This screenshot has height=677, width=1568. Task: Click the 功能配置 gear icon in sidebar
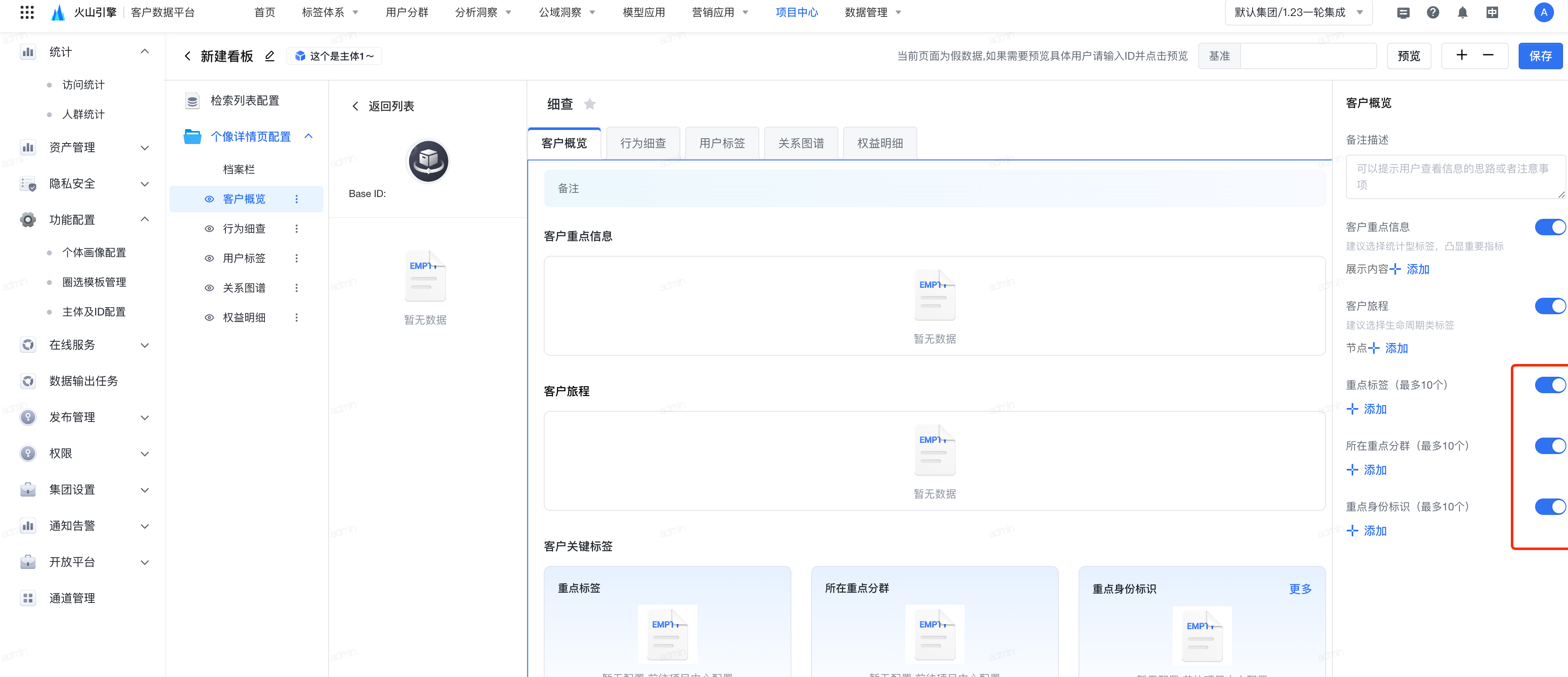pos(28,220)
